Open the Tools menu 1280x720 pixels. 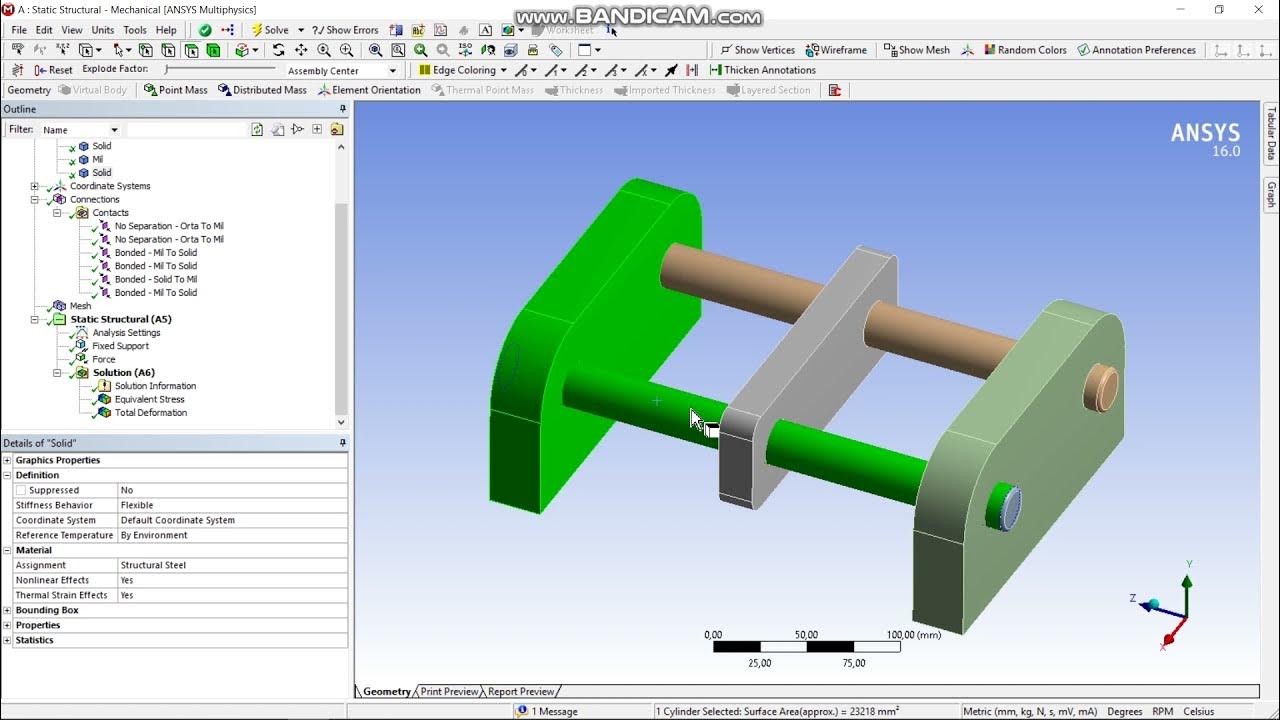click(135, 30)
